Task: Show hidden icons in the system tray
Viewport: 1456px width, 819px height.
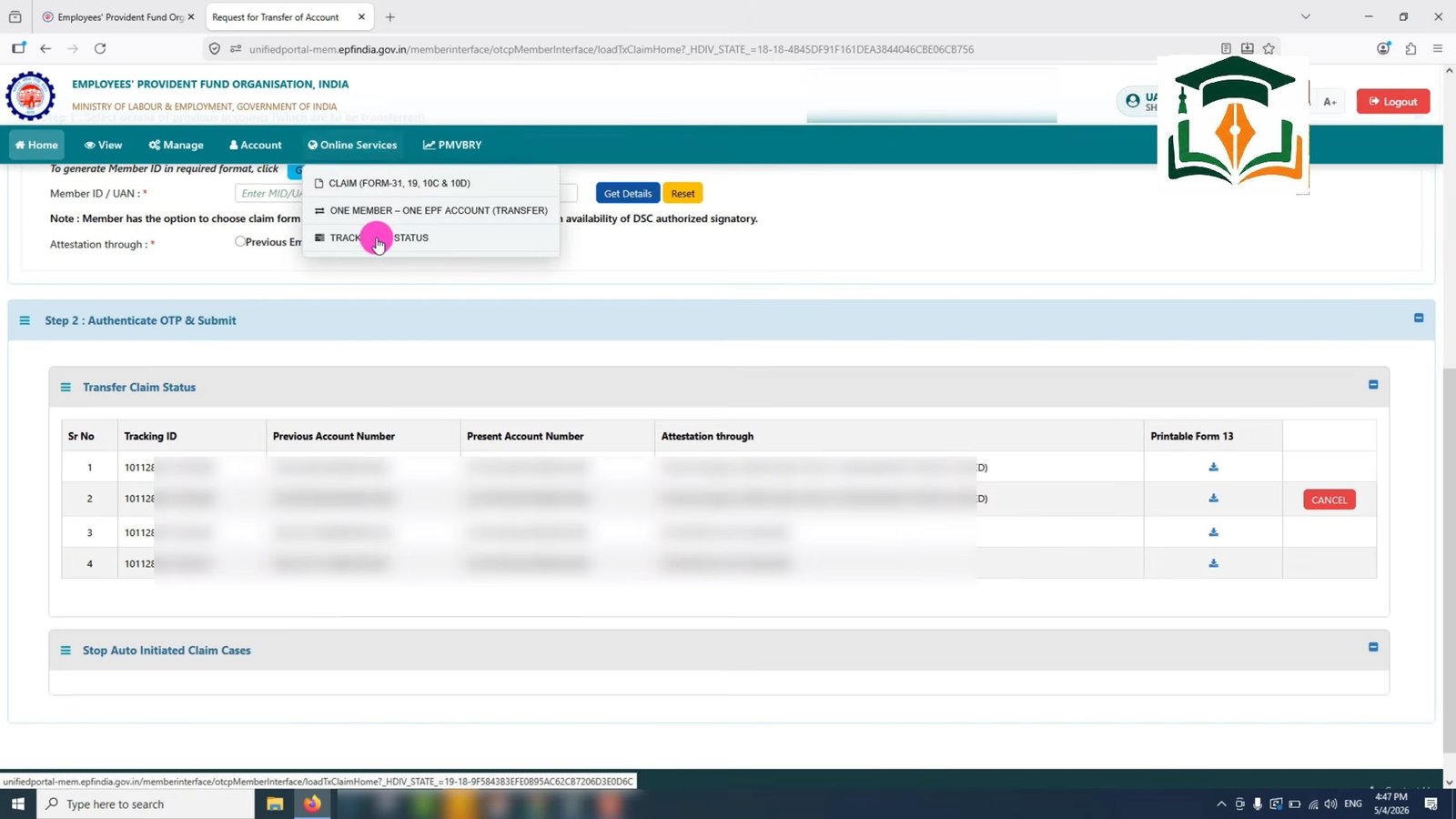Action: pyautogui.click(x=1221, y=804)
